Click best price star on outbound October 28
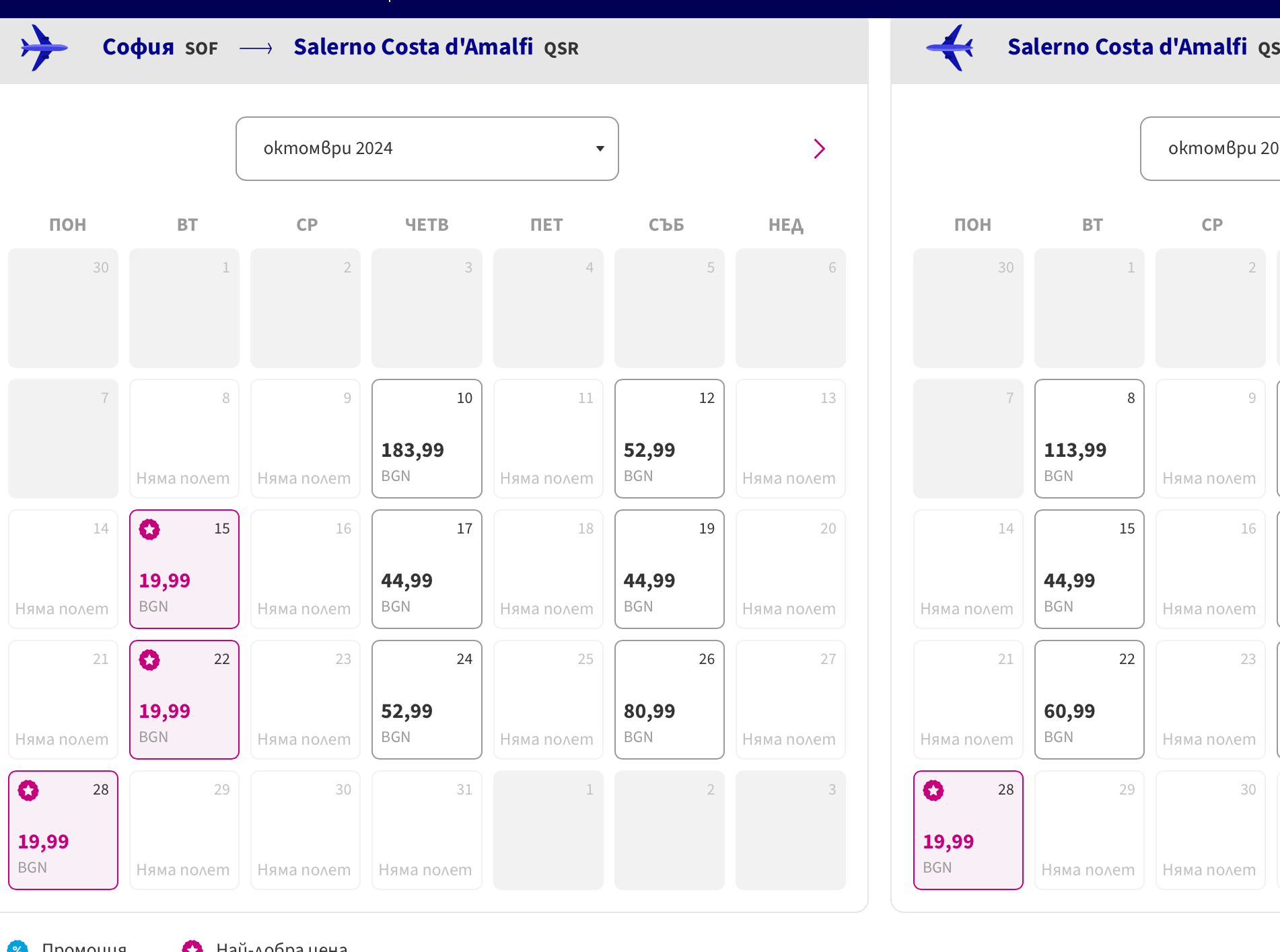1280x952 pixels. (x=28, y=791)
